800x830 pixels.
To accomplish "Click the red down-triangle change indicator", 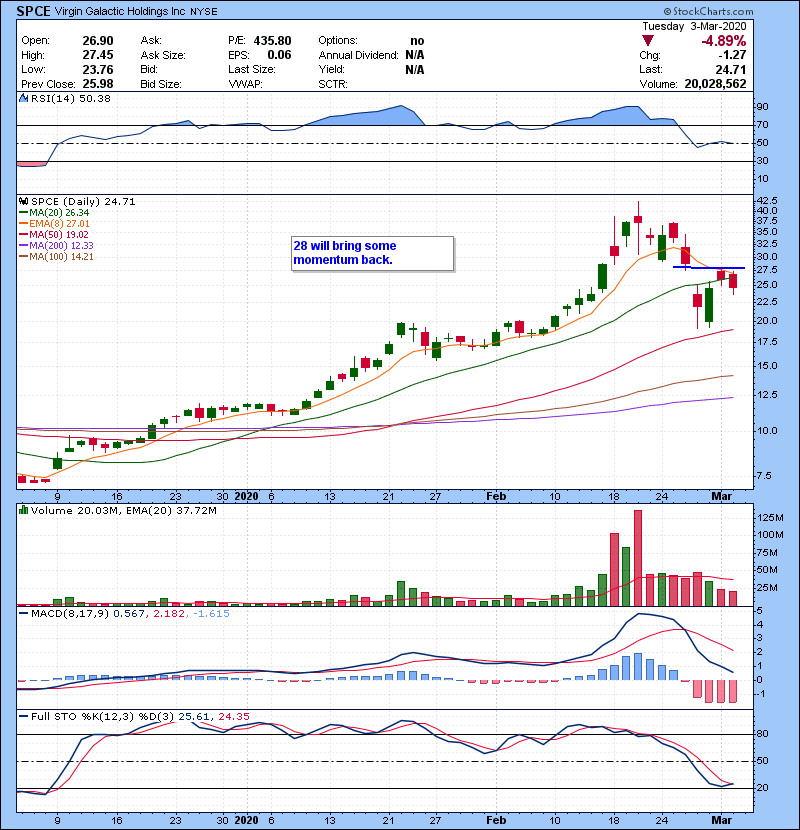I will pos(647,41).
